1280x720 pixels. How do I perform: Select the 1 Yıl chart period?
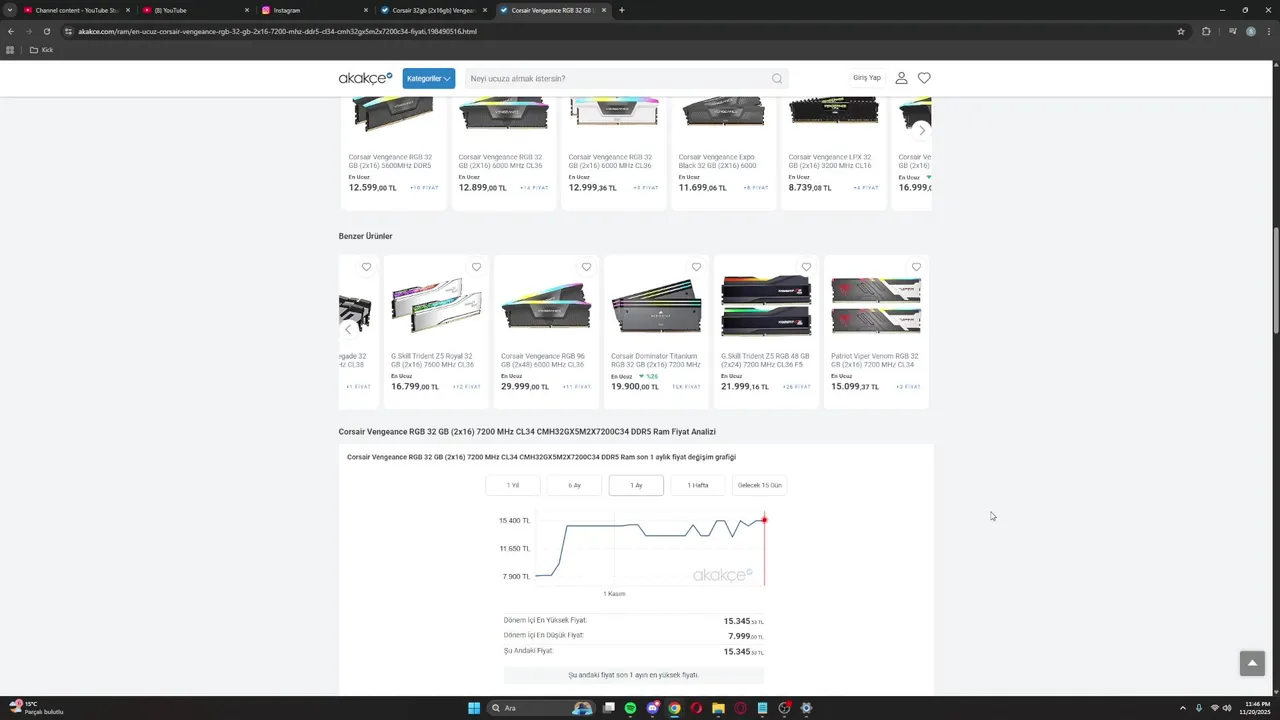[513, 485]
